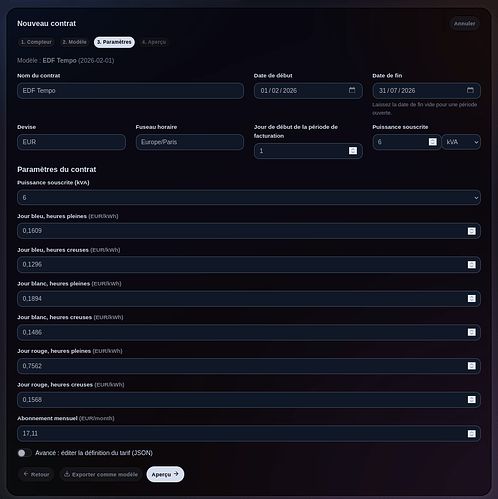The image size is (498, 499).
Task: Click the Aperçu next button
Action: 165,474
